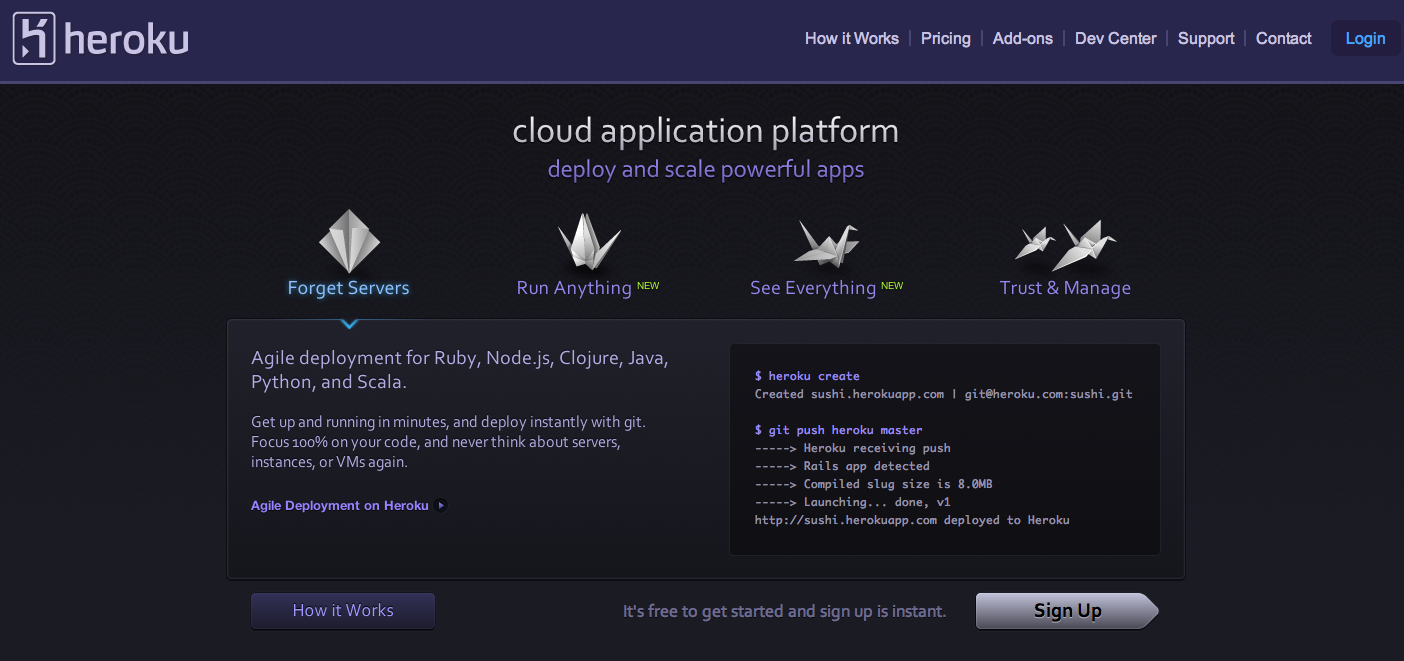Expand the blue pointer under Forget Servers
Screen dimensions: 1404x661
click(x=349, y=323)
